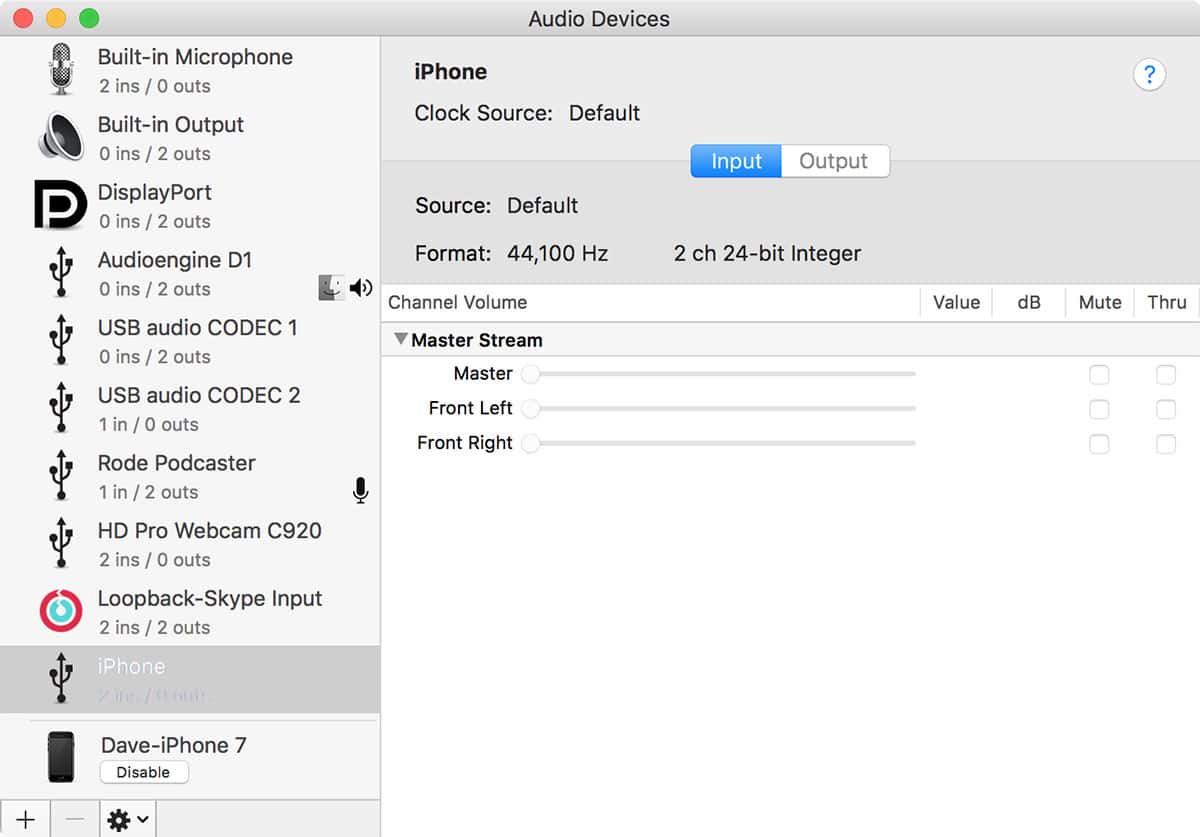
Task: Click the green zoom window button
Action: pyautogui.click(x=89, y=18)
